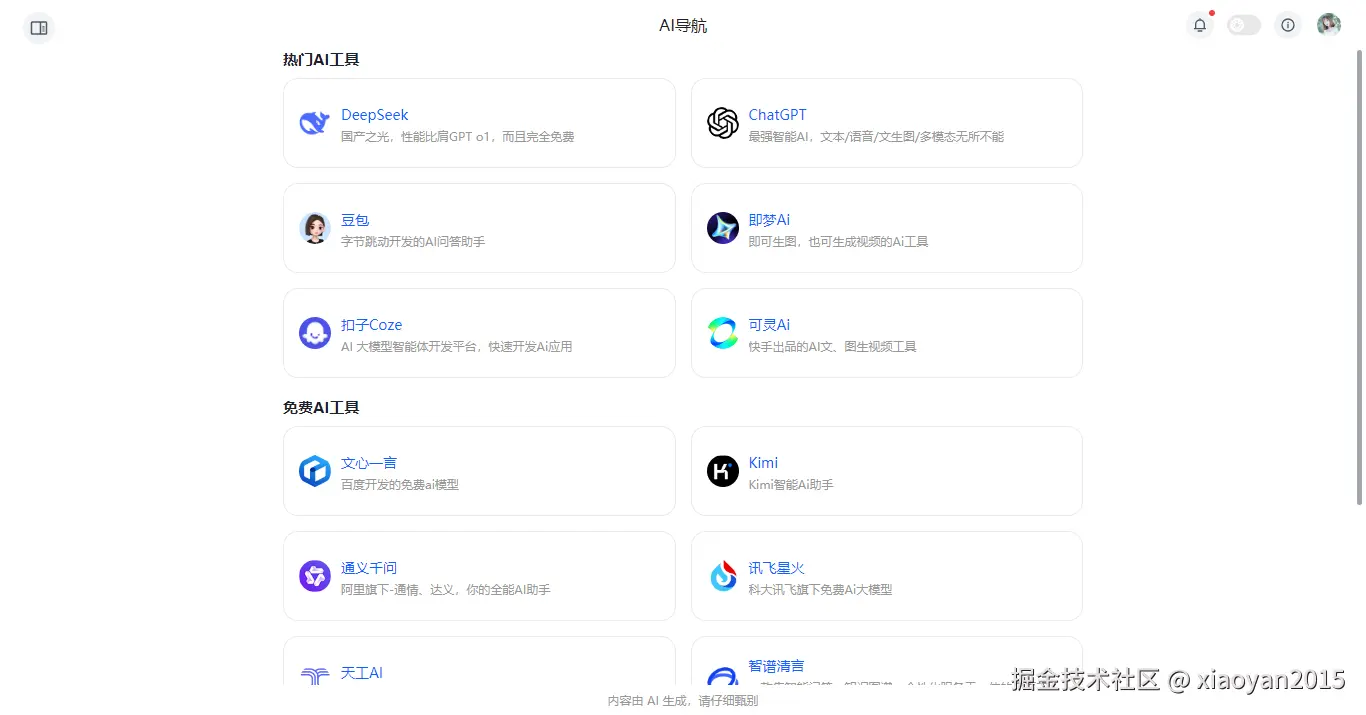1366x715 pixels.
Task: Click the 文心一言 logo icon
Action: click(314, 471)
